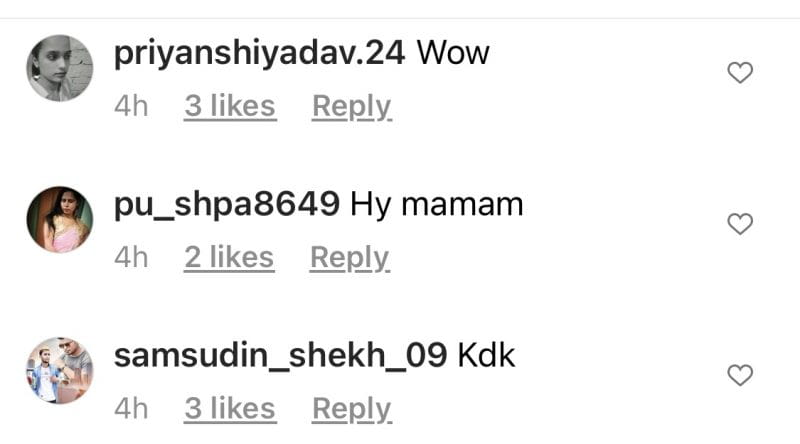800x444 pixels.
Task: Reply to pu_shpa8649's comment
Action: pyautogui.click(x=350, y=258)
